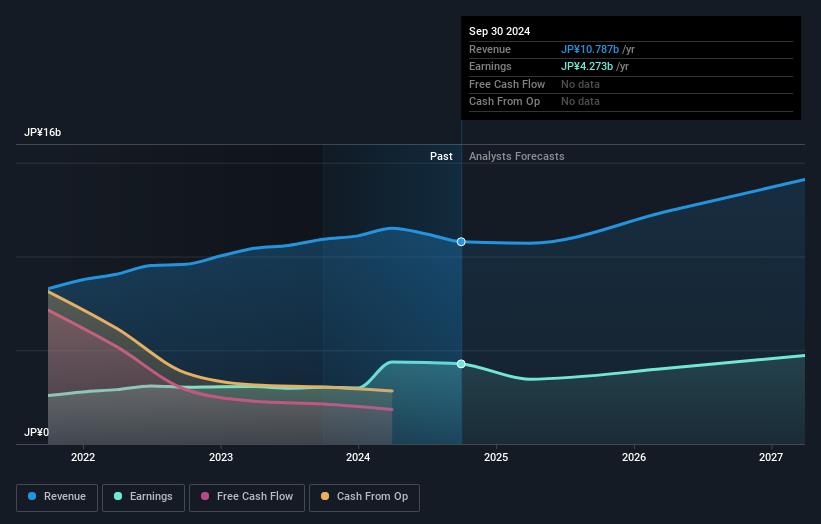The width and height of the screenshot is (821, 524).
Task: Click the tooltip Revenue row label
Action: [x=490, y=49]
